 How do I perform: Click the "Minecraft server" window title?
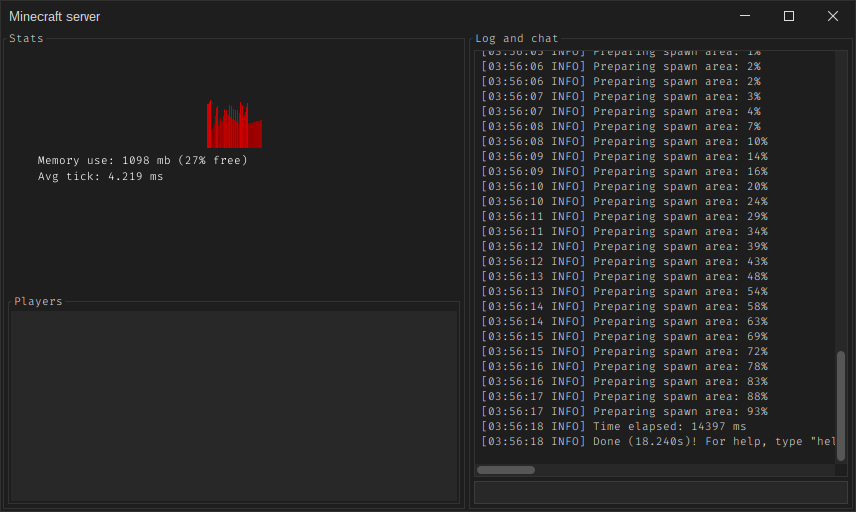coord(55,17)
